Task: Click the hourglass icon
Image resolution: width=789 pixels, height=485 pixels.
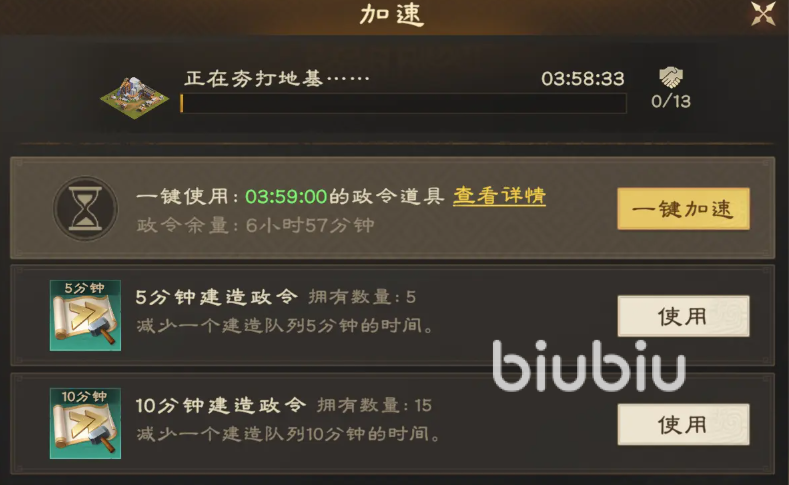Action: 86,208
